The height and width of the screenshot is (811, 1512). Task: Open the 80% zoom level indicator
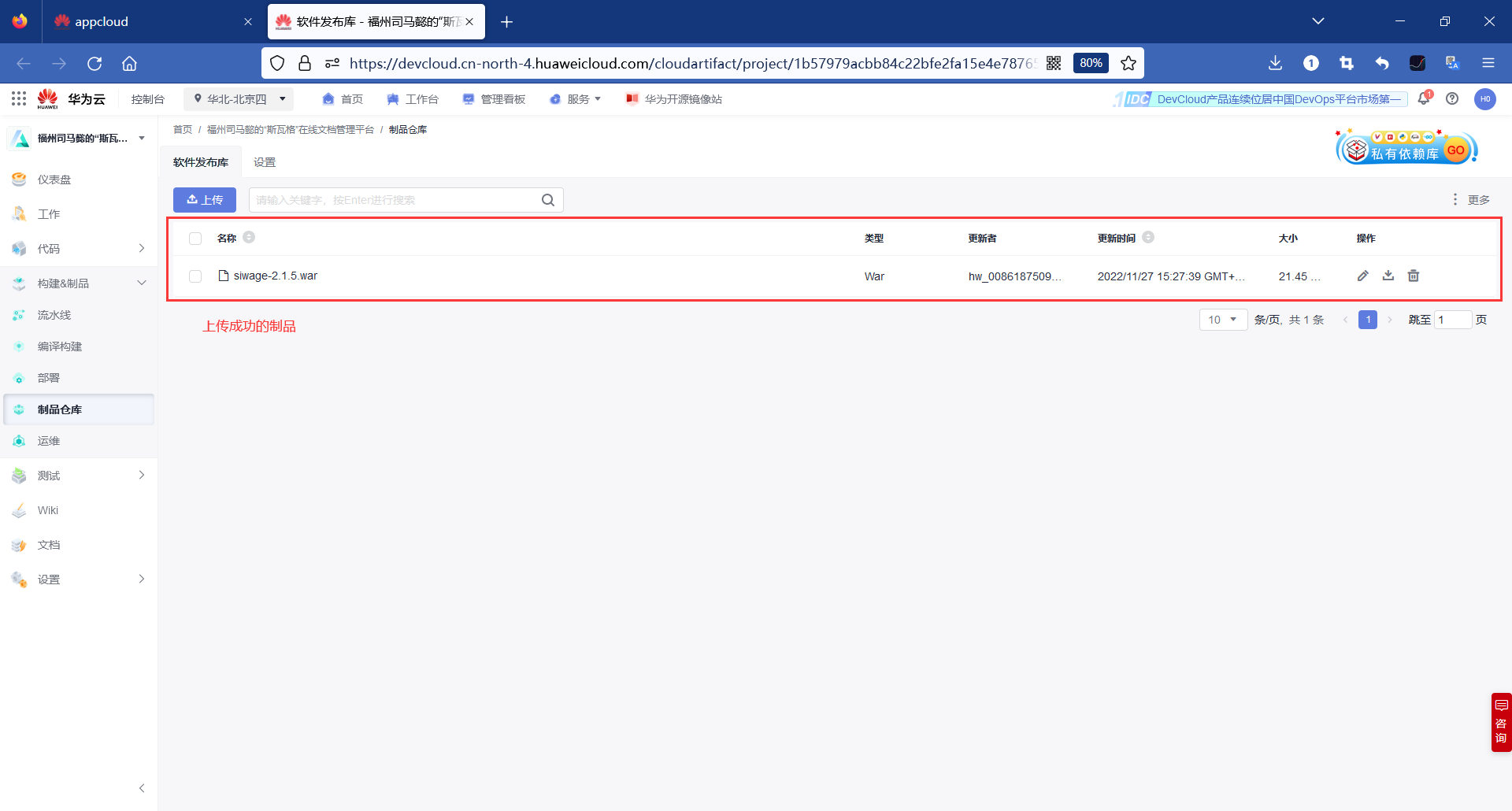coord(1091,63)
